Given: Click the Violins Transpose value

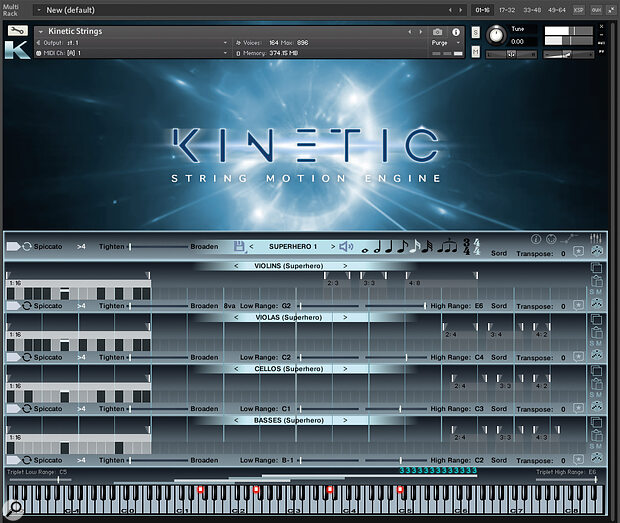Looking at the screenshot, I should [x=563, y=306].
